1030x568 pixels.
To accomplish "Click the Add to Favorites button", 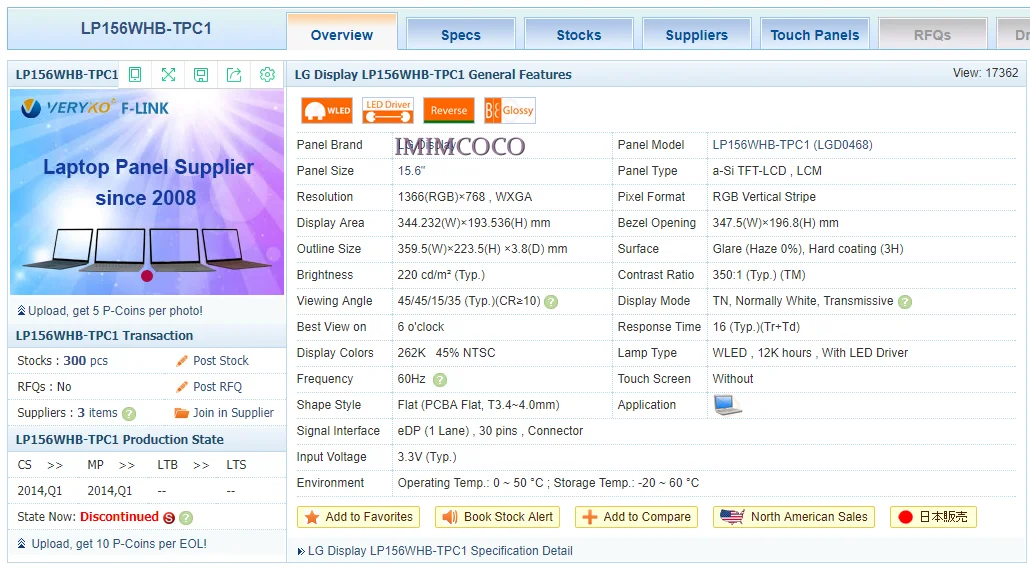I will tap(358, 517).
